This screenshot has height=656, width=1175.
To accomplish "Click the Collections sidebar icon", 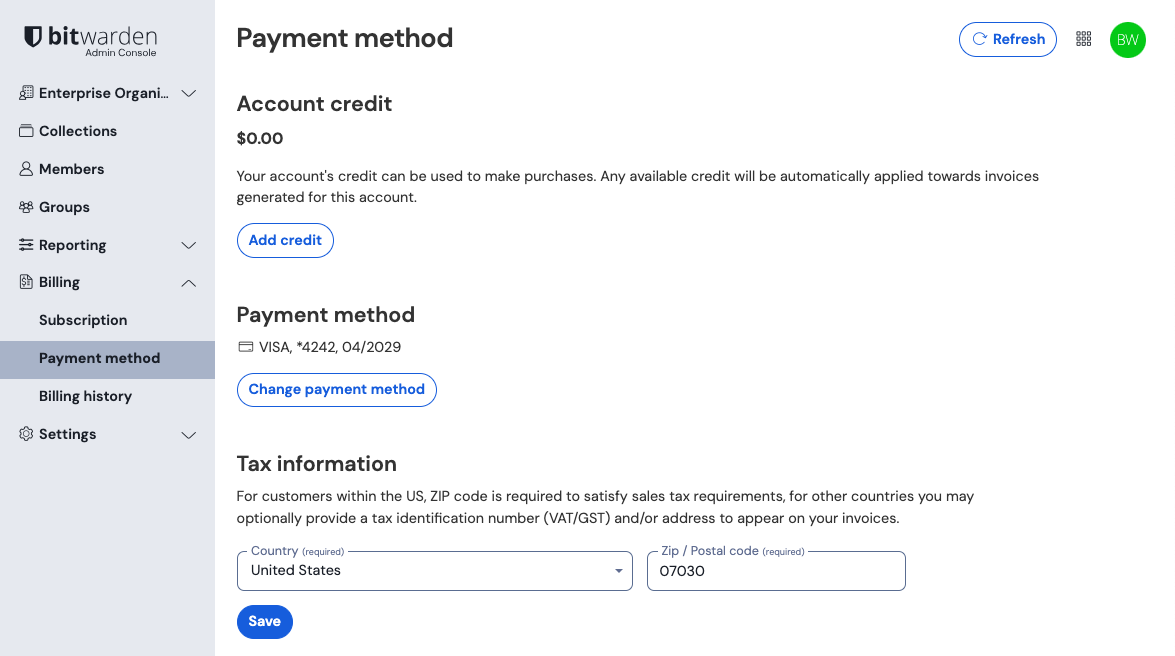I will [26, 131].
